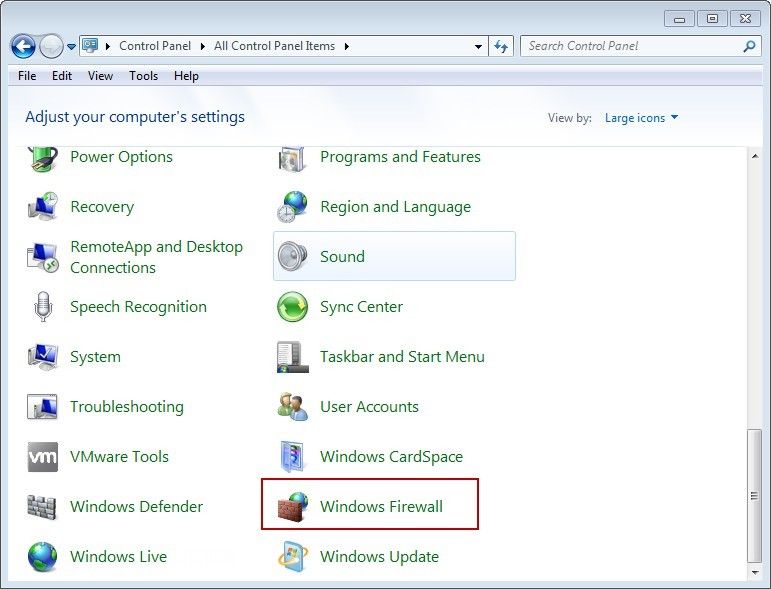Screen dimensions: 771x589
Task: Open the Edit menu
Action: click(62, 76)
